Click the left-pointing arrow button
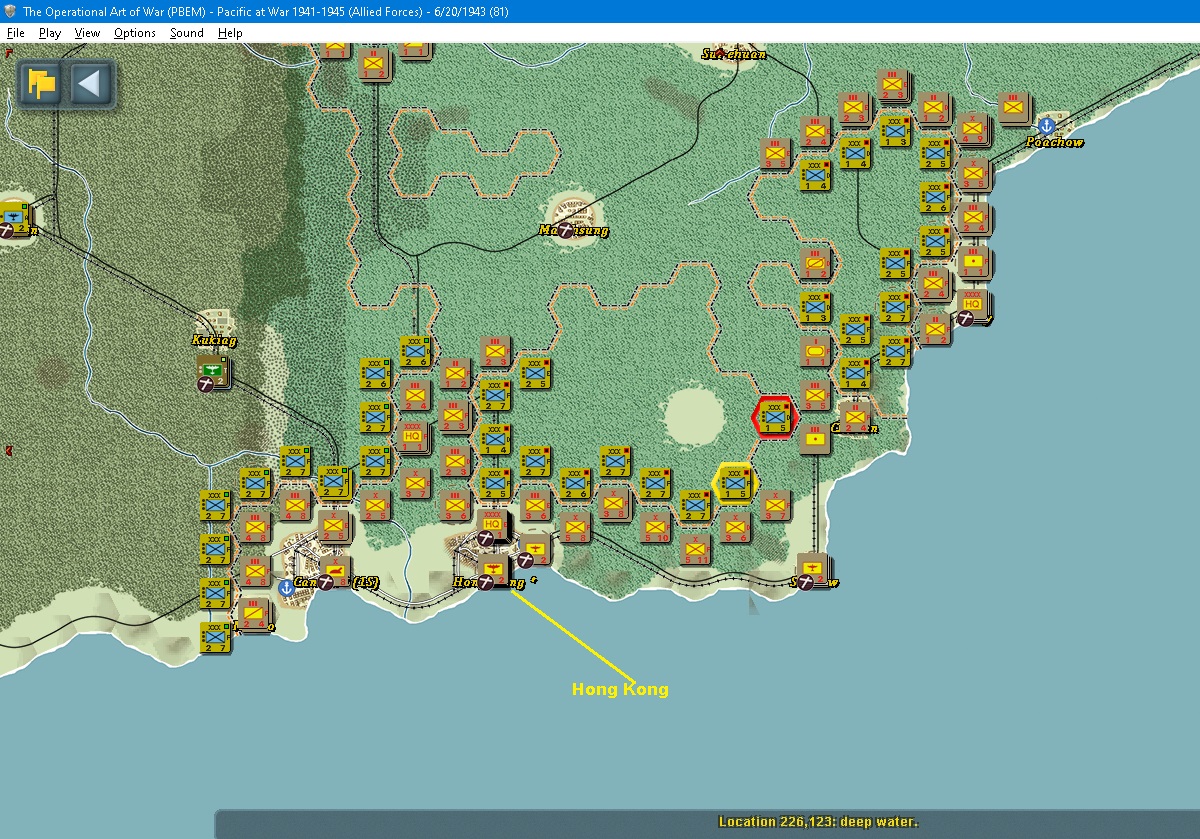Image resolution: width=1200 pixels, height=839 pixels. pyautogui.click(x=90, y=83)
